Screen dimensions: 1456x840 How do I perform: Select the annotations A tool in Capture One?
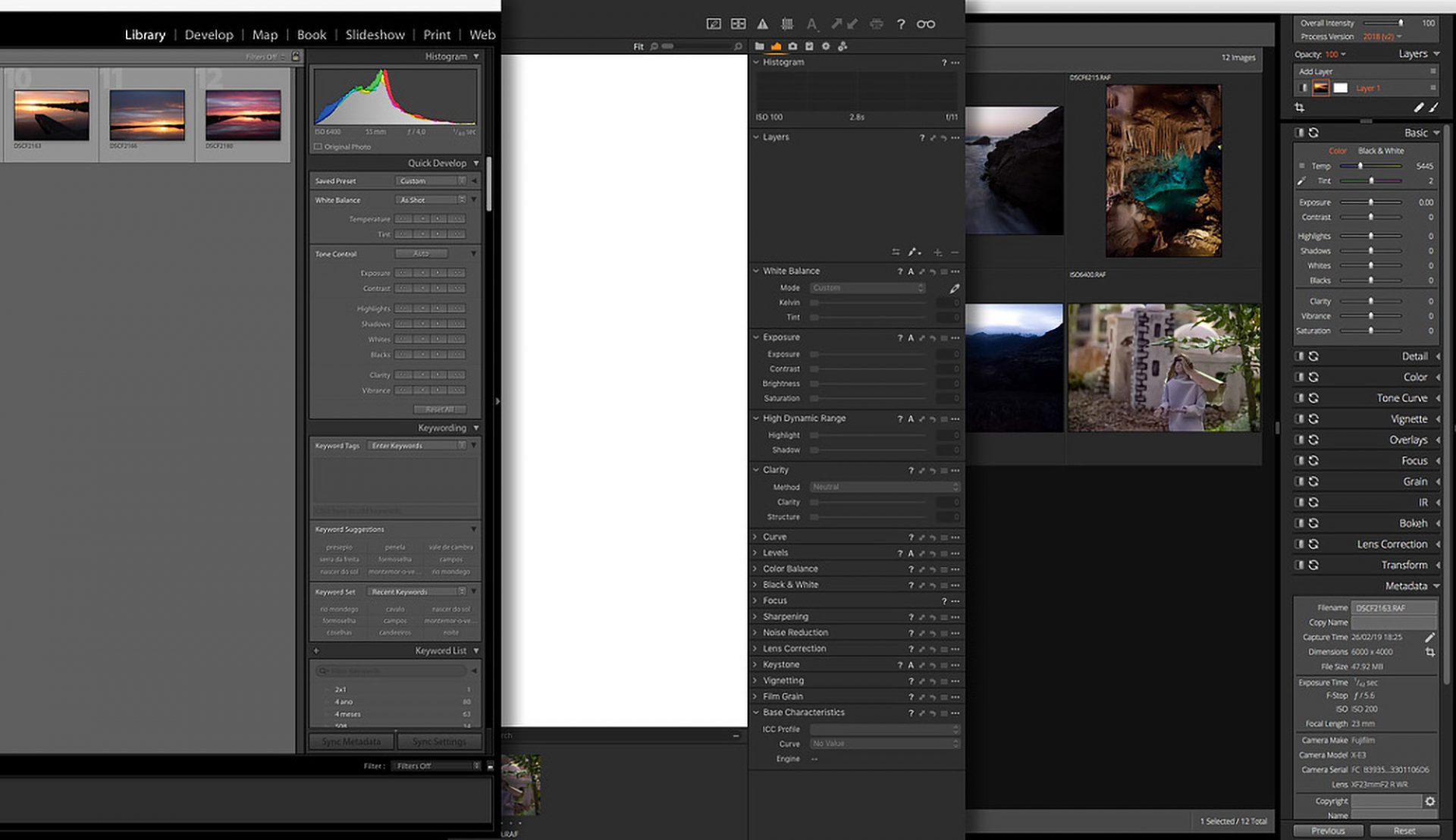pyautogui.click(x=811, y=24)
